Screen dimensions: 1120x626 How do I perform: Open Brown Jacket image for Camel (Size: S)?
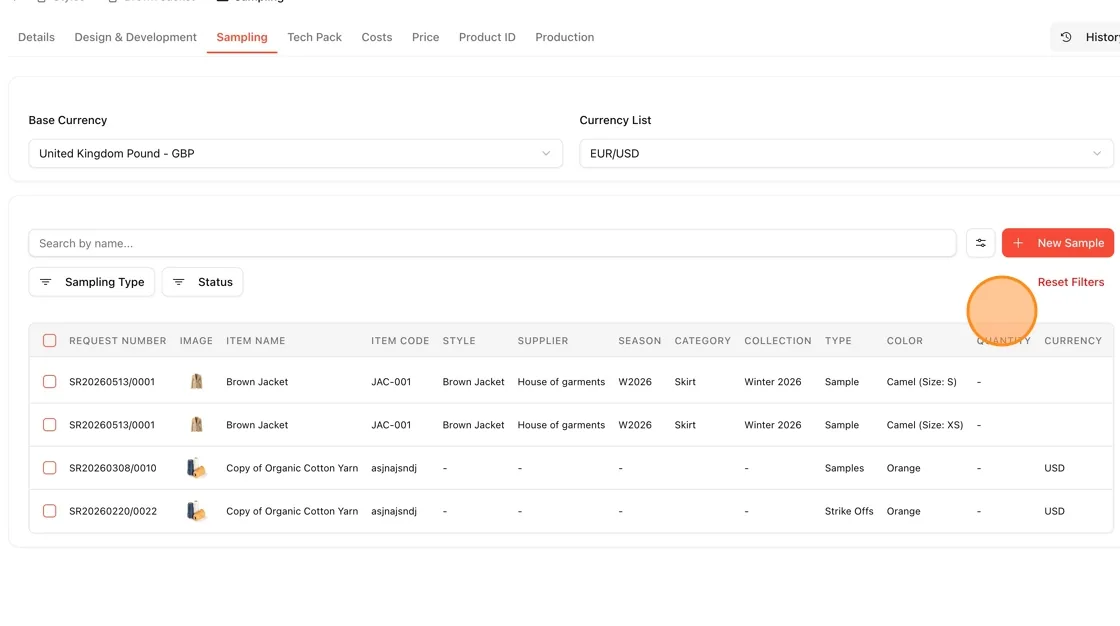196,382
